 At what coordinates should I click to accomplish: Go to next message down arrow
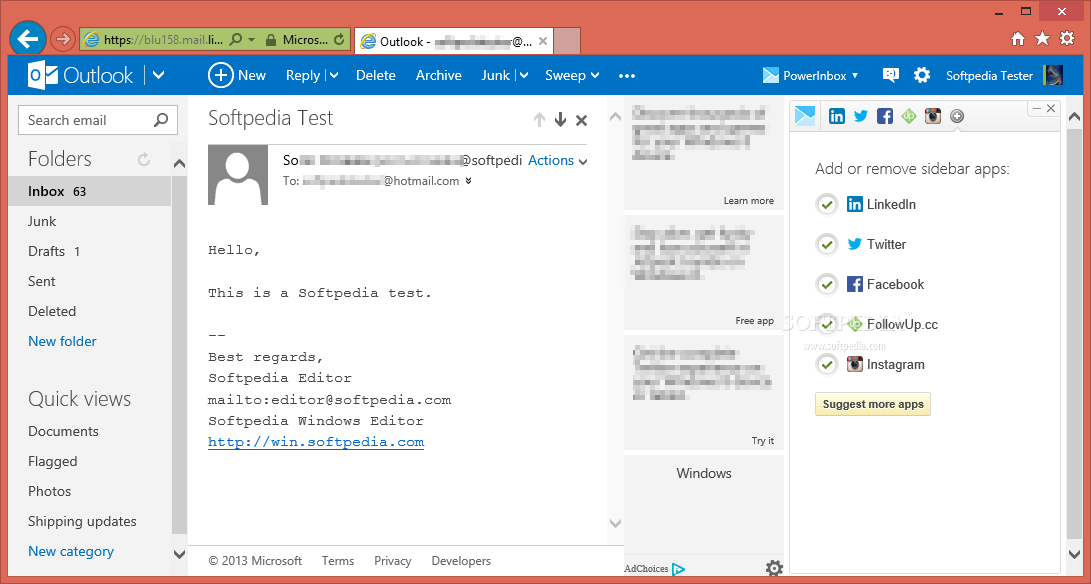[560, 120]
